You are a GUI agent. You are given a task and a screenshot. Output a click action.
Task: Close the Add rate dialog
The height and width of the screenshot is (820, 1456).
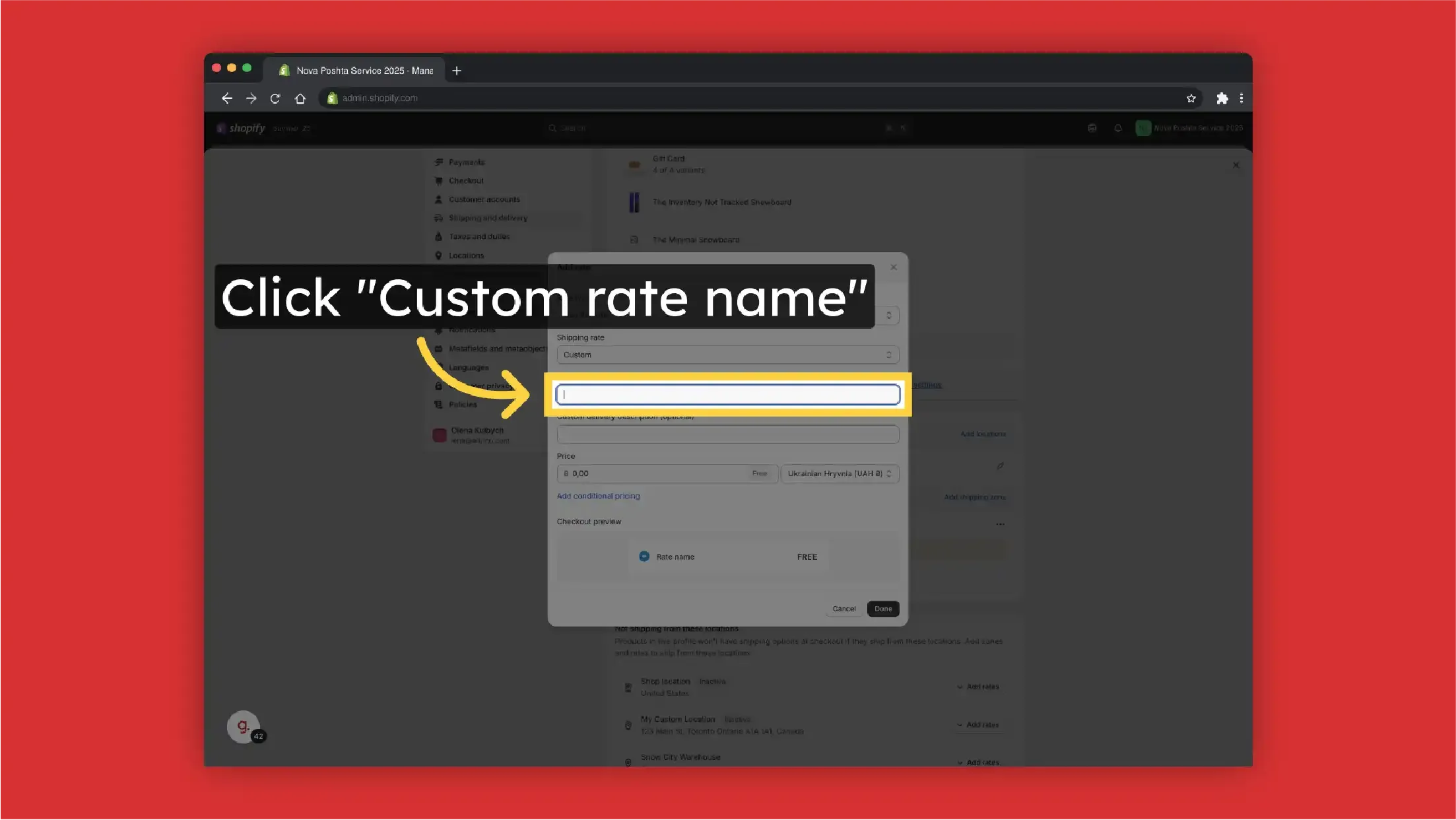click(893, 267)
